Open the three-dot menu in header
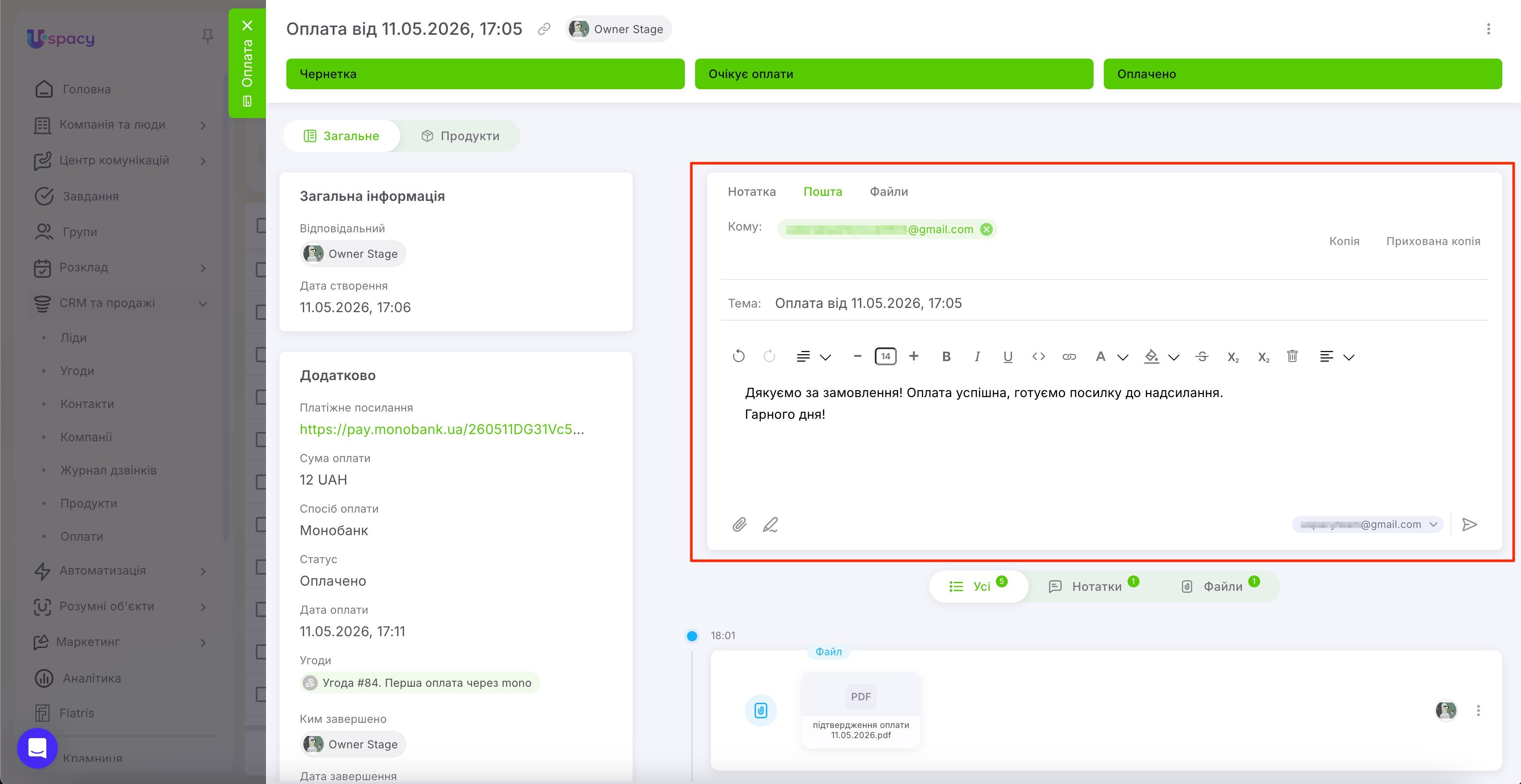The image size is (1521, 784). [1489, 29]
